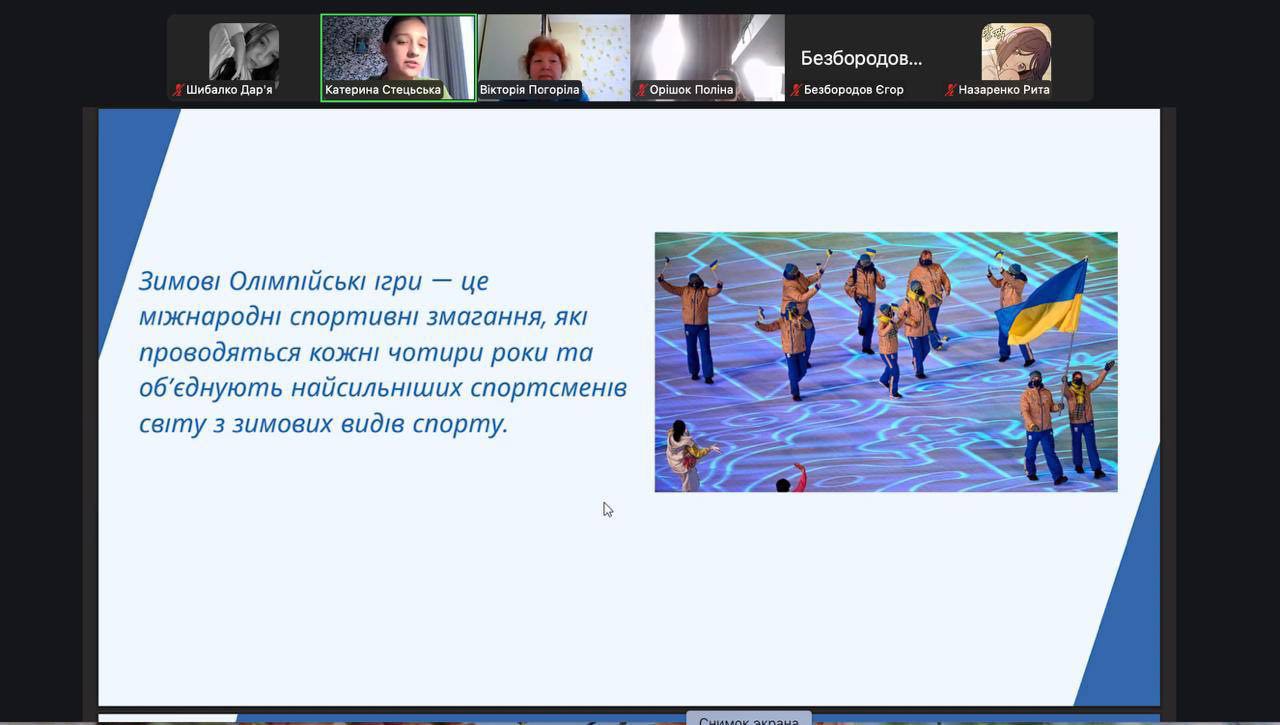Viewport: 1280px width, 725px height.
Task: Select Назаренко Рита's anime avatar picture
Action: click(1016, 50)
